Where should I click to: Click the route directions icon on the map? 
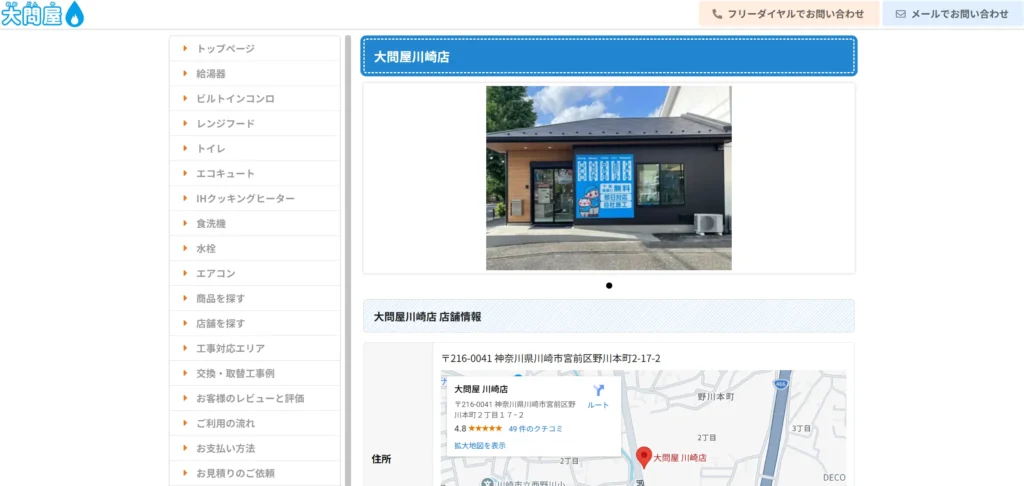click(x=598, y=390)
